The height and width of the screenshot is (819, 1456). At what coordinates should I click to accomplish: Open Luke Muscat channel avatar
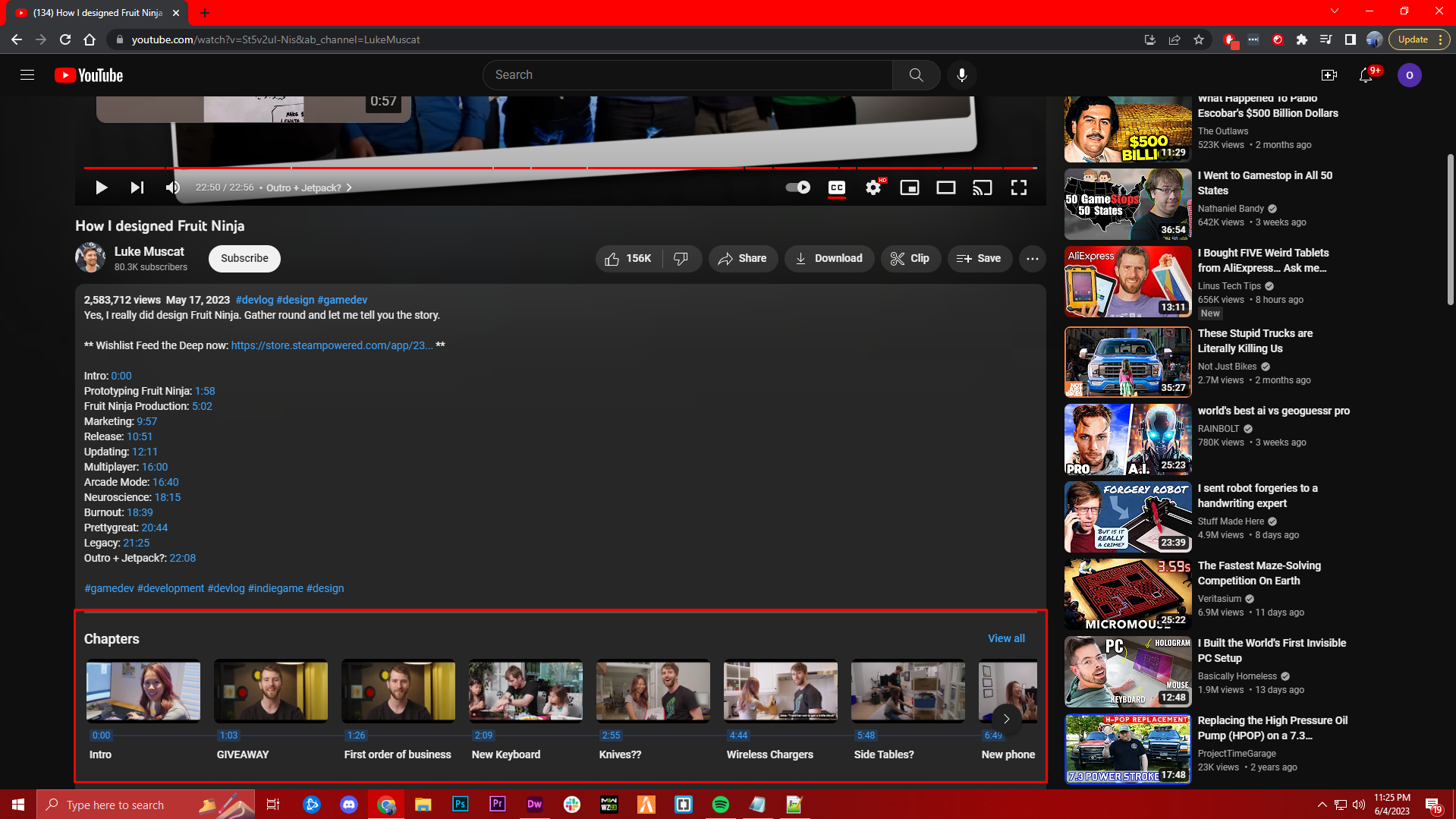[90, 258]
